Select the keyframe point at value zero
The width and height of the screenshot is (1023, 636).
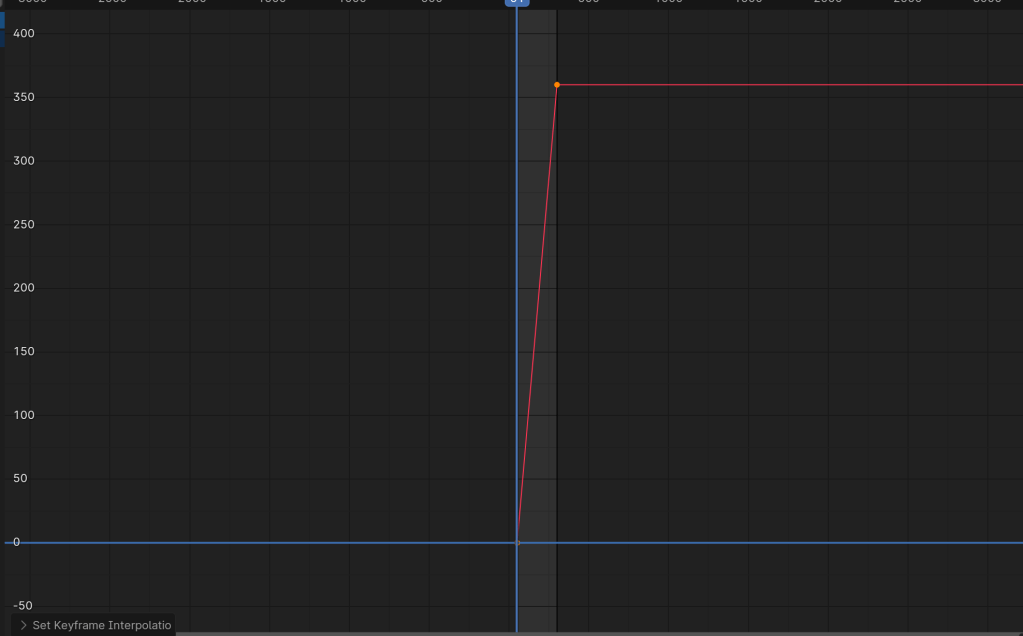tap(517, 543)
